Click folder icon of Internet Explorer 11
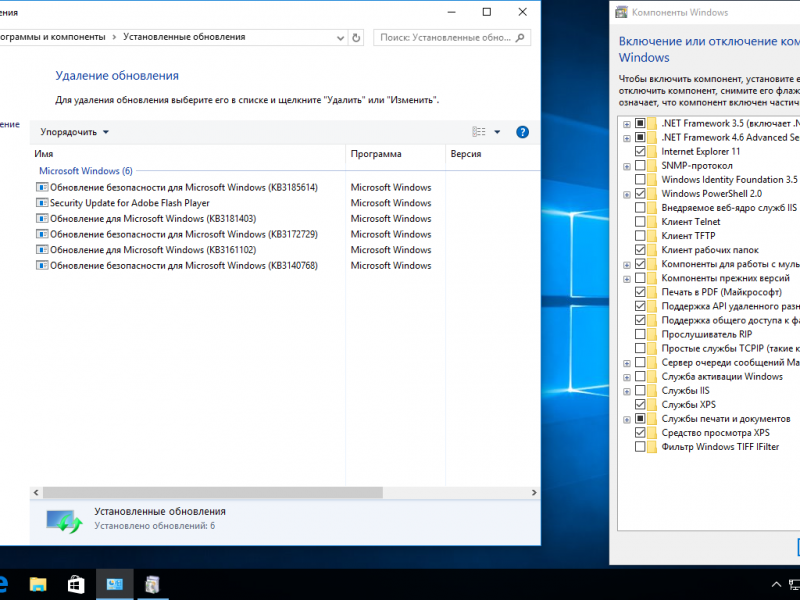 tap(652, 152)
